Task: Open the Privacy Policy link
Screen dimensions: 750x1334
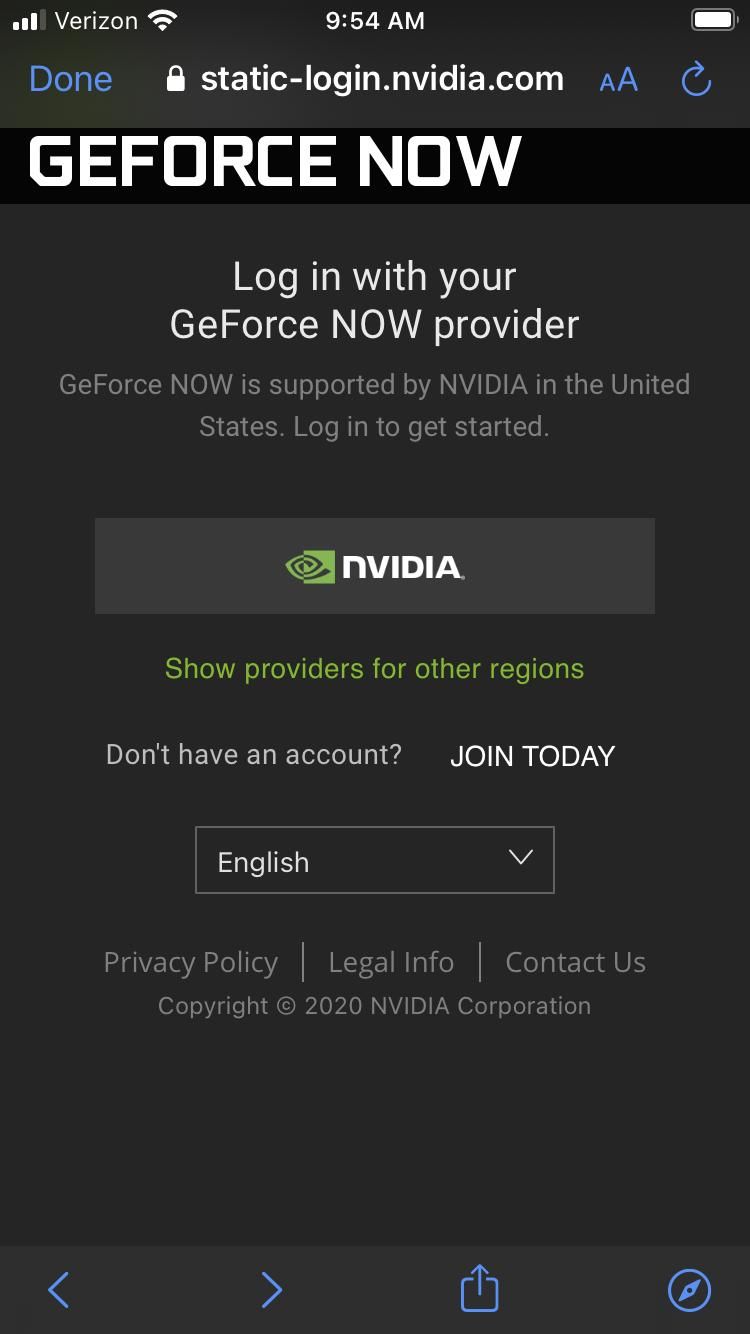Action: (x=190, y=961)
